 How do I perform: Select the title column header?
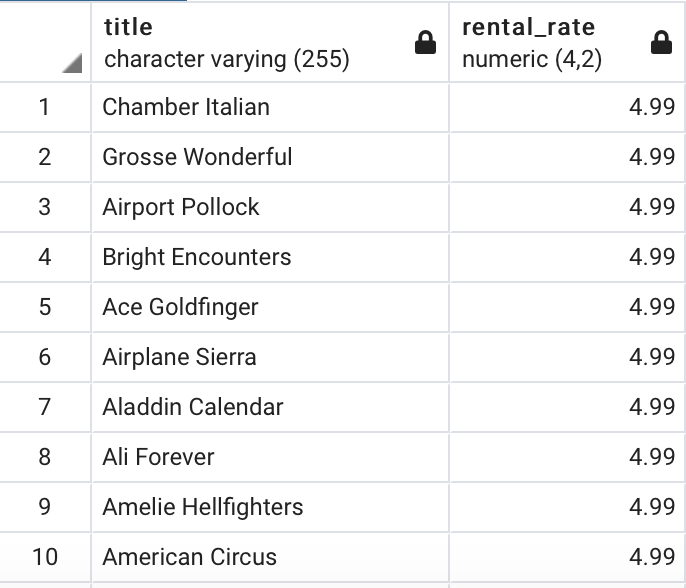(270, 42)
